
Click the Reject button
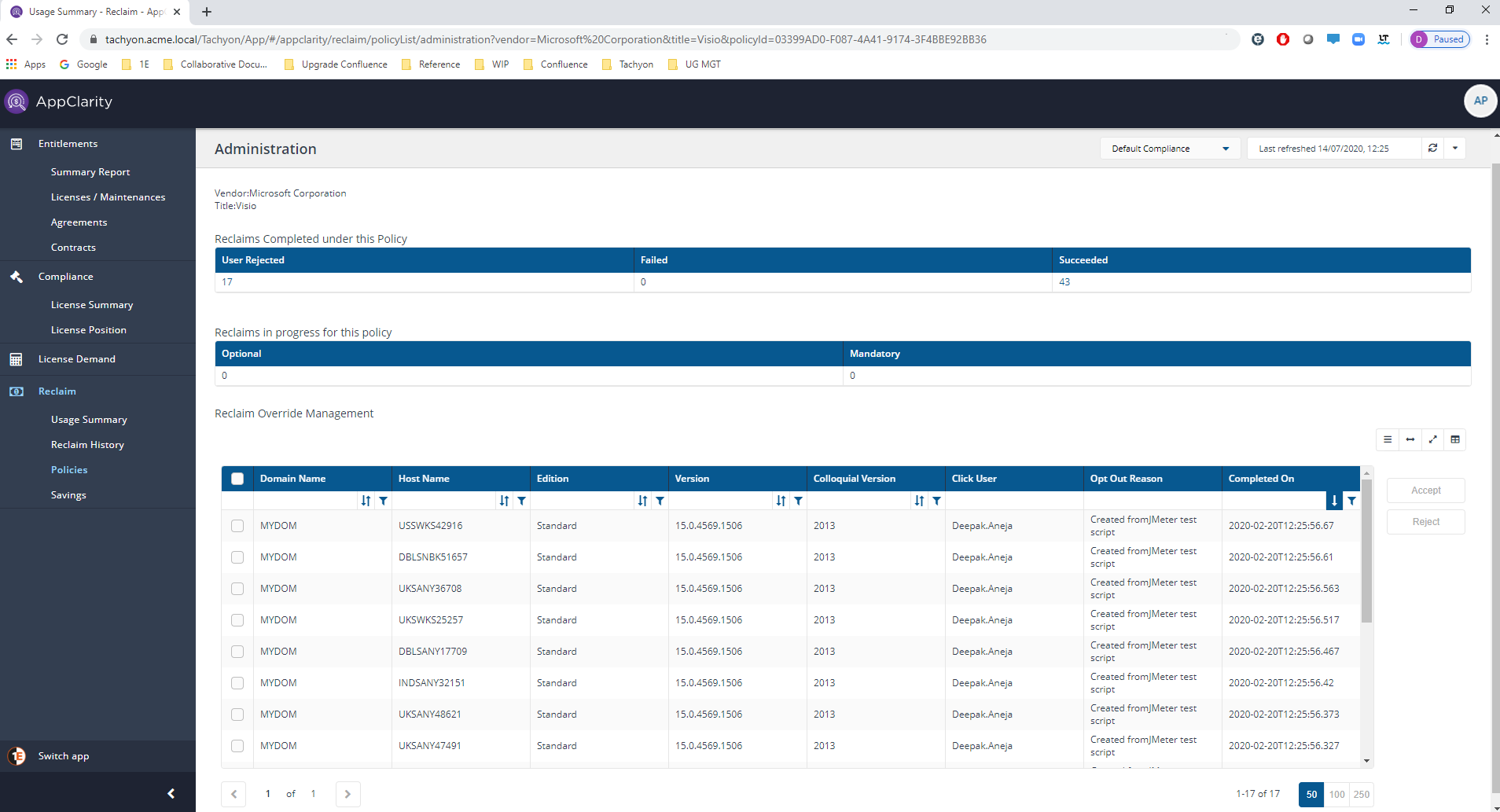tap(1426, 522)
